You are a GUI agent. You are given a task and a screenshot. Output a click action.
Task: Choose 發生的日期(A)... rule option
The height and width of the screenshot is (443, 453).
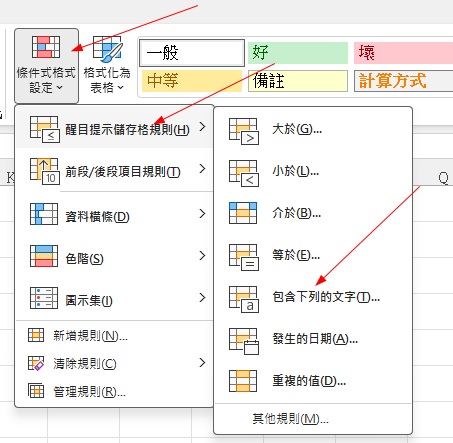(x=313, y=339)
